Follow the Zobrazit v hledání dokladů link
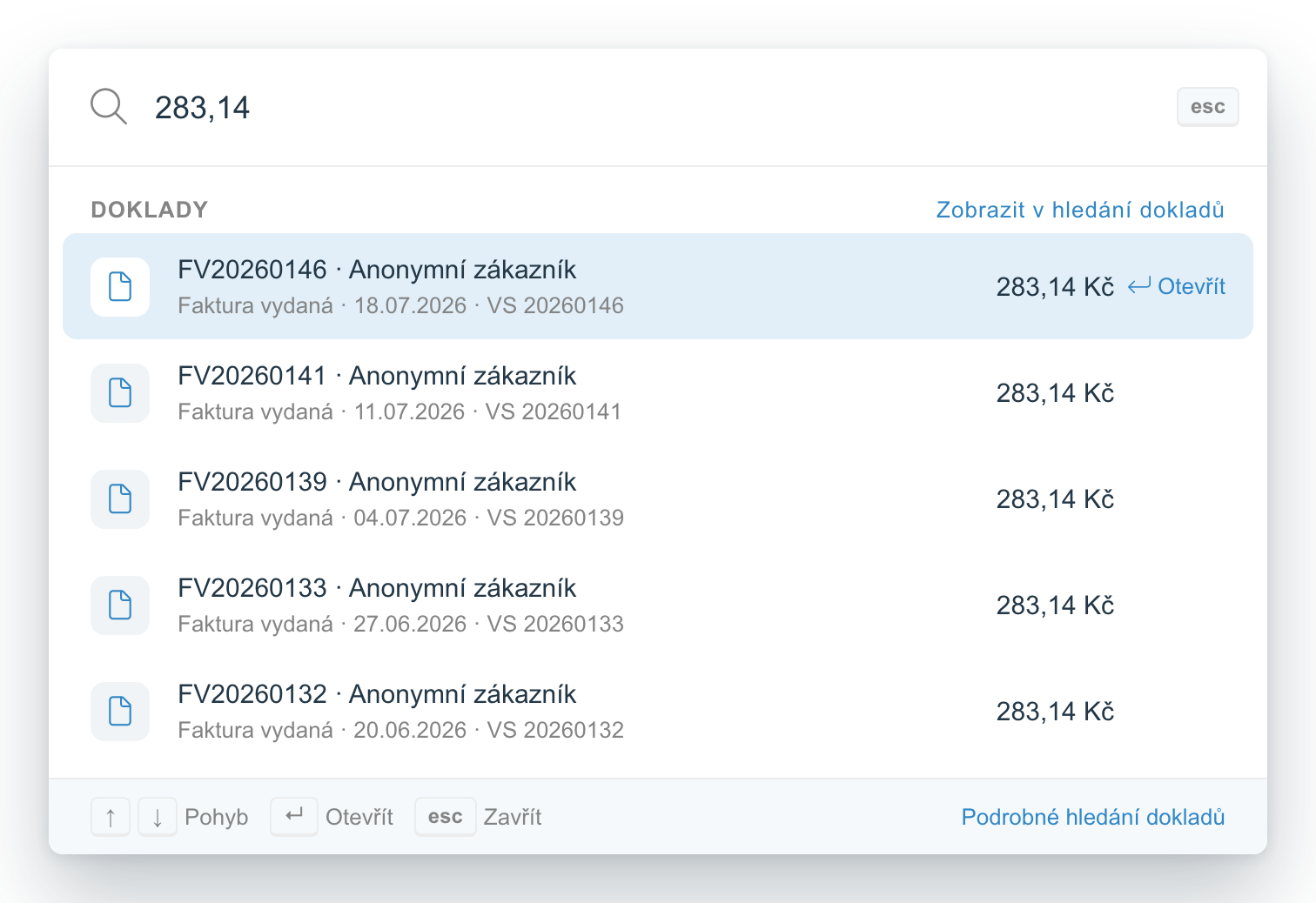 tap(1080, 210)
